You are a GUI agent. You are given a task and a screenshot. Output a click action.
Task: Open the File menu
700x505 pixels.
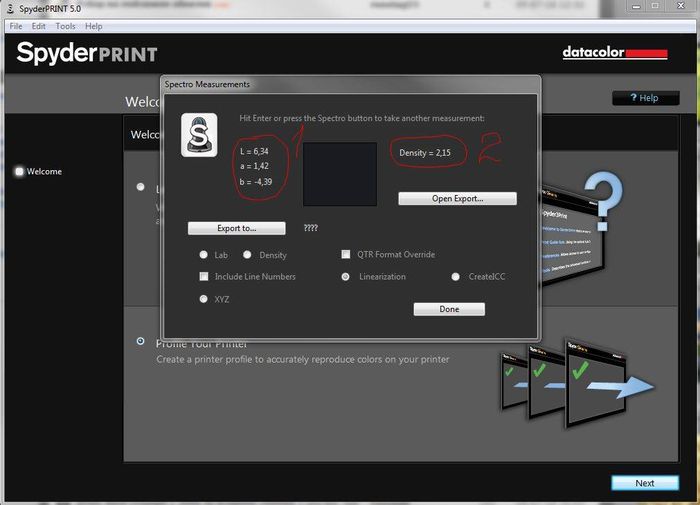point(16,26)
